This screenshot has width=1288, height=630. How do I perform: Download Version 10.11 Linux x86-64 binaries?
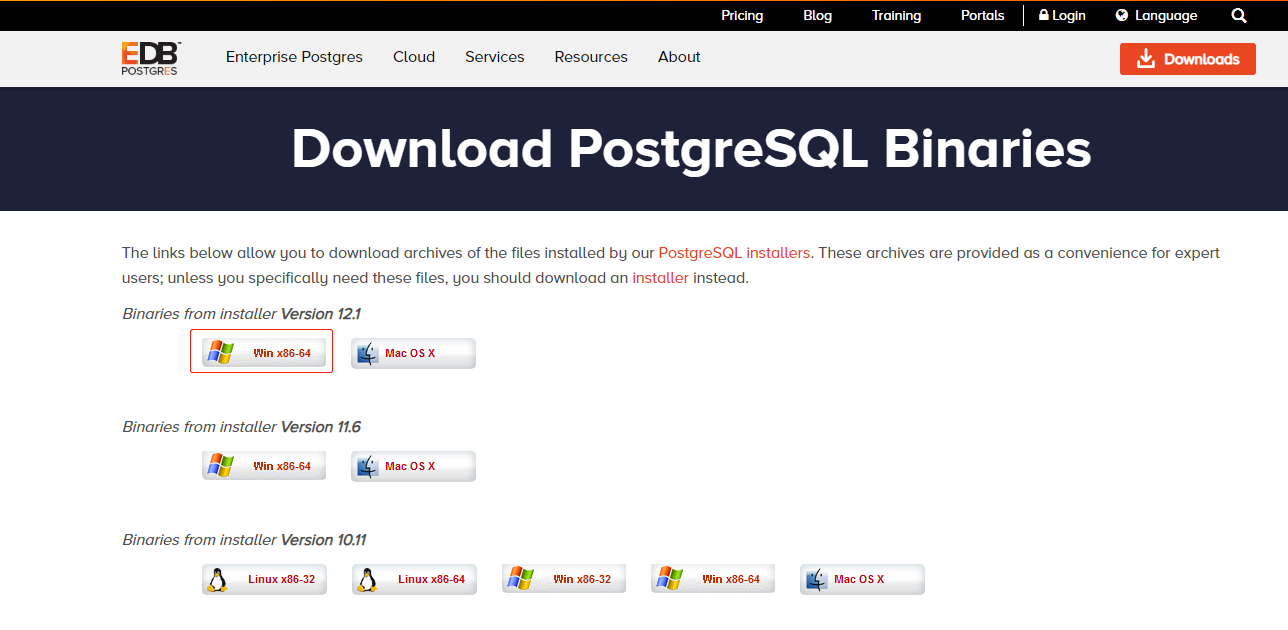click(414, 579)
